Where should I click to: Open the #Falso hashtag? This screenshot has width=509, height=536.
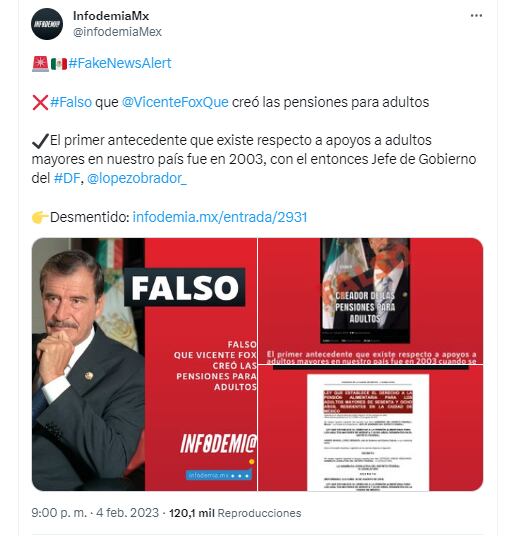[71, 102]
